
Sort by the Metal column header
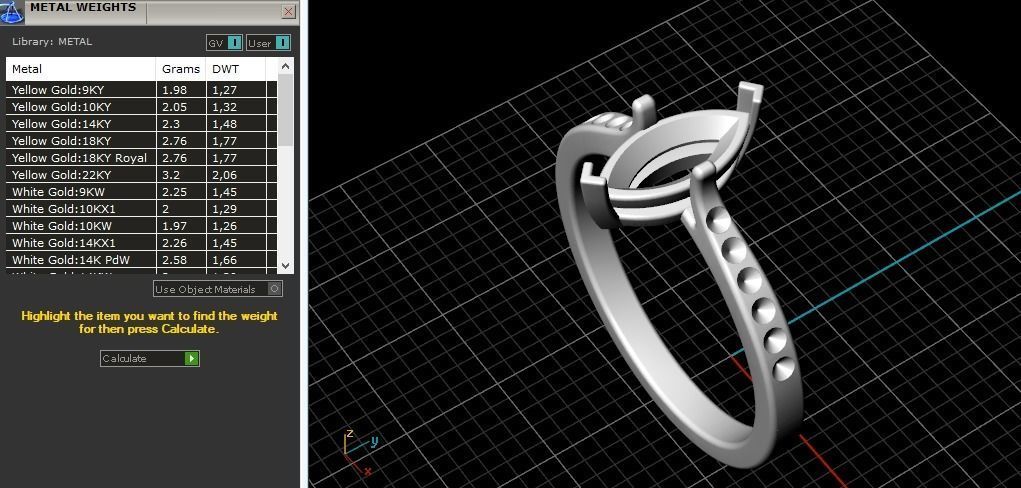click(81, 69)
